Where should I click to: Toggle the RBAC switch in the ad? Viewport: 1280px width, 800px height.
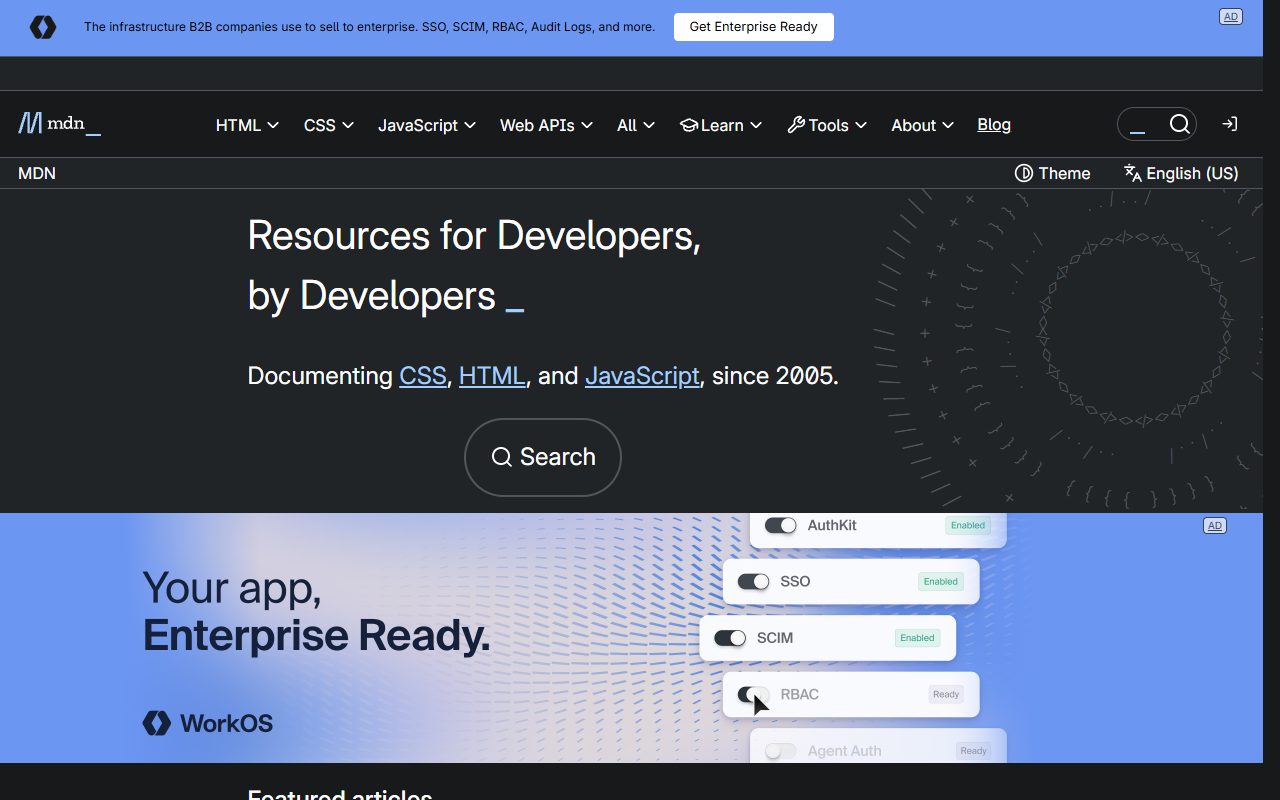754,694
